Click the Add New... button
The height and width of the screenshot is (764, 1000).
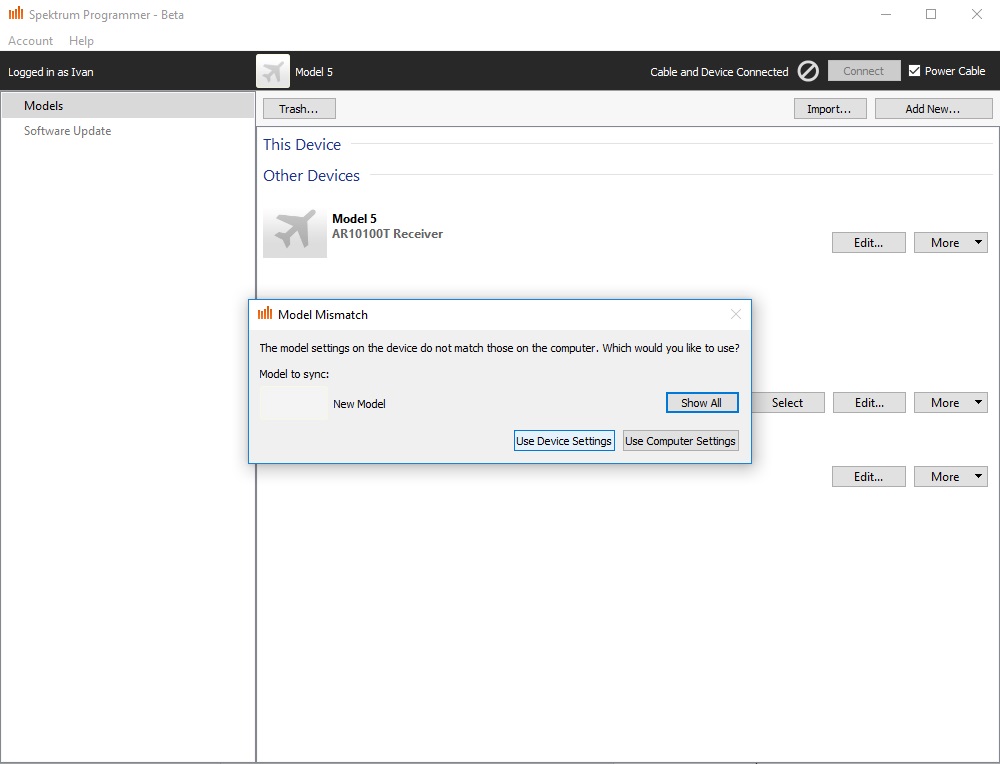933,109
